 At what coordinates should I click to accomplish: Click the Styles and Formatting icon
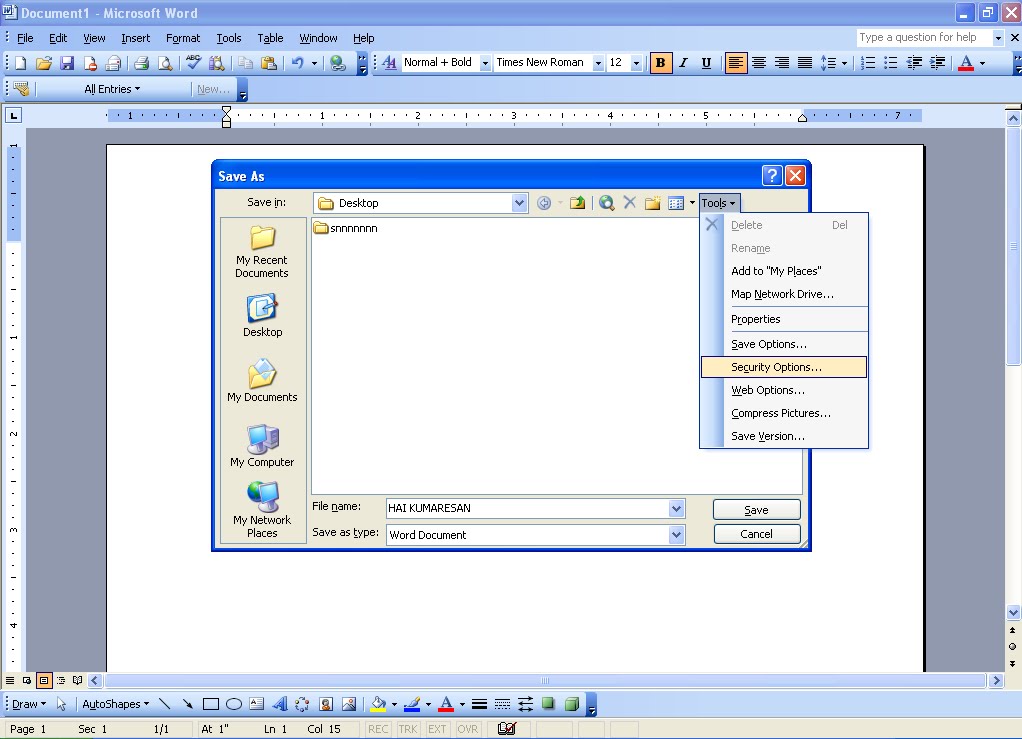click(x=389, y=63)
